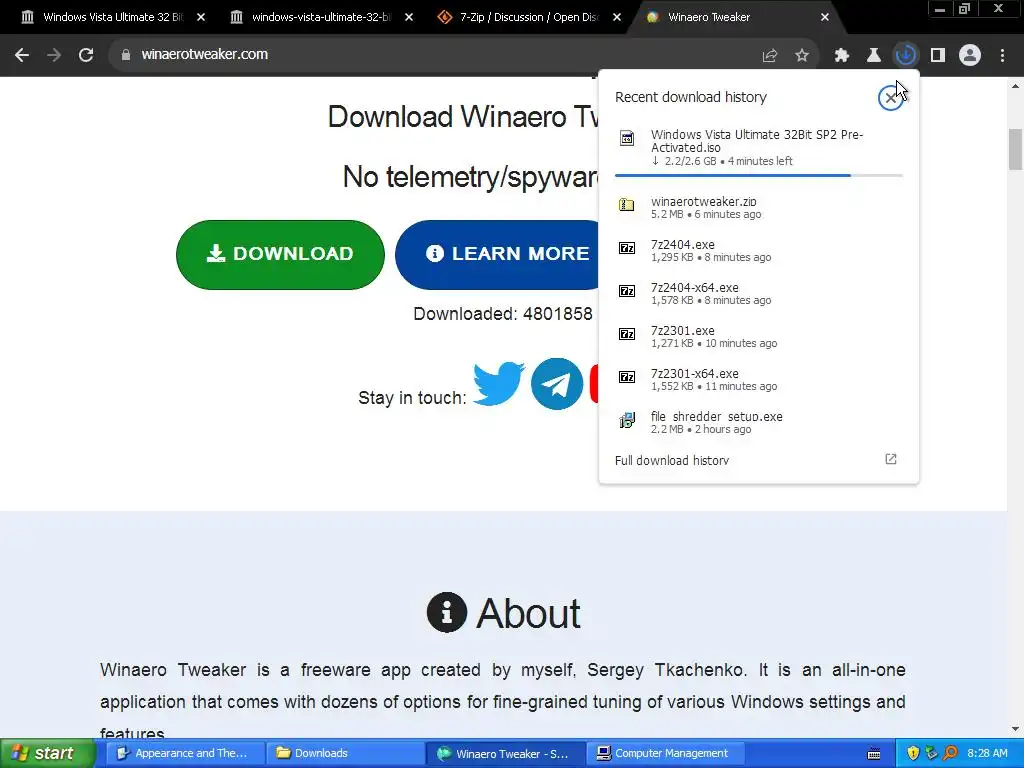The image size is (1024, 768).
Task: Open 7z2301-x64.exe download entry
Action: [x=759, y=379]
